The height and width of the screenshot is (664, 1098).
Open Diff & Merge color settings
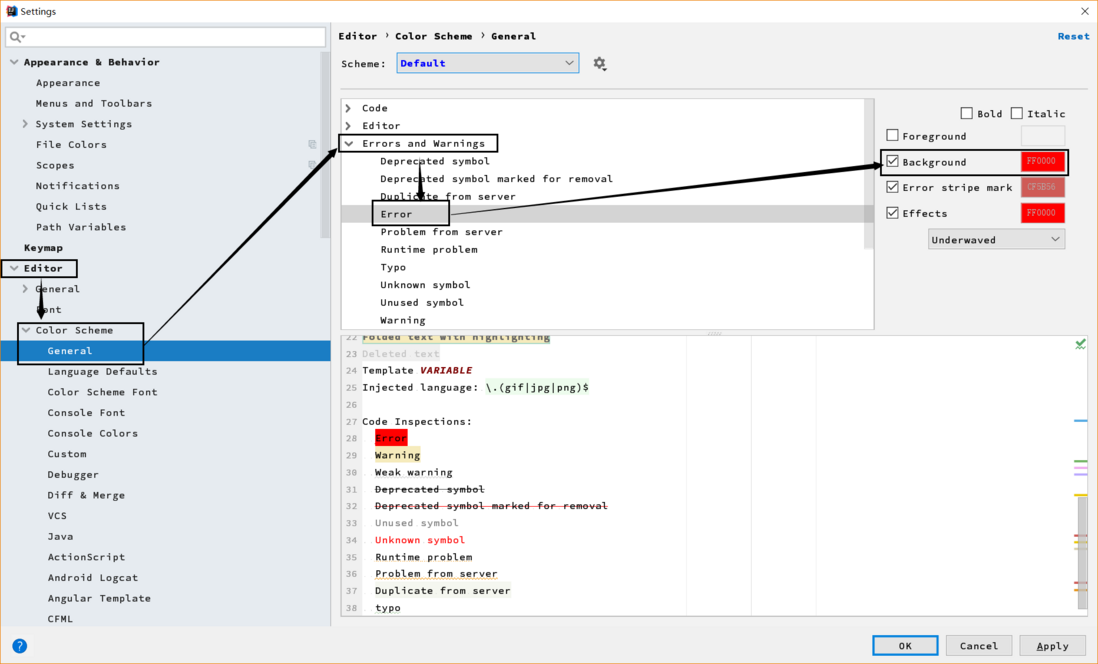click(86, 495)
